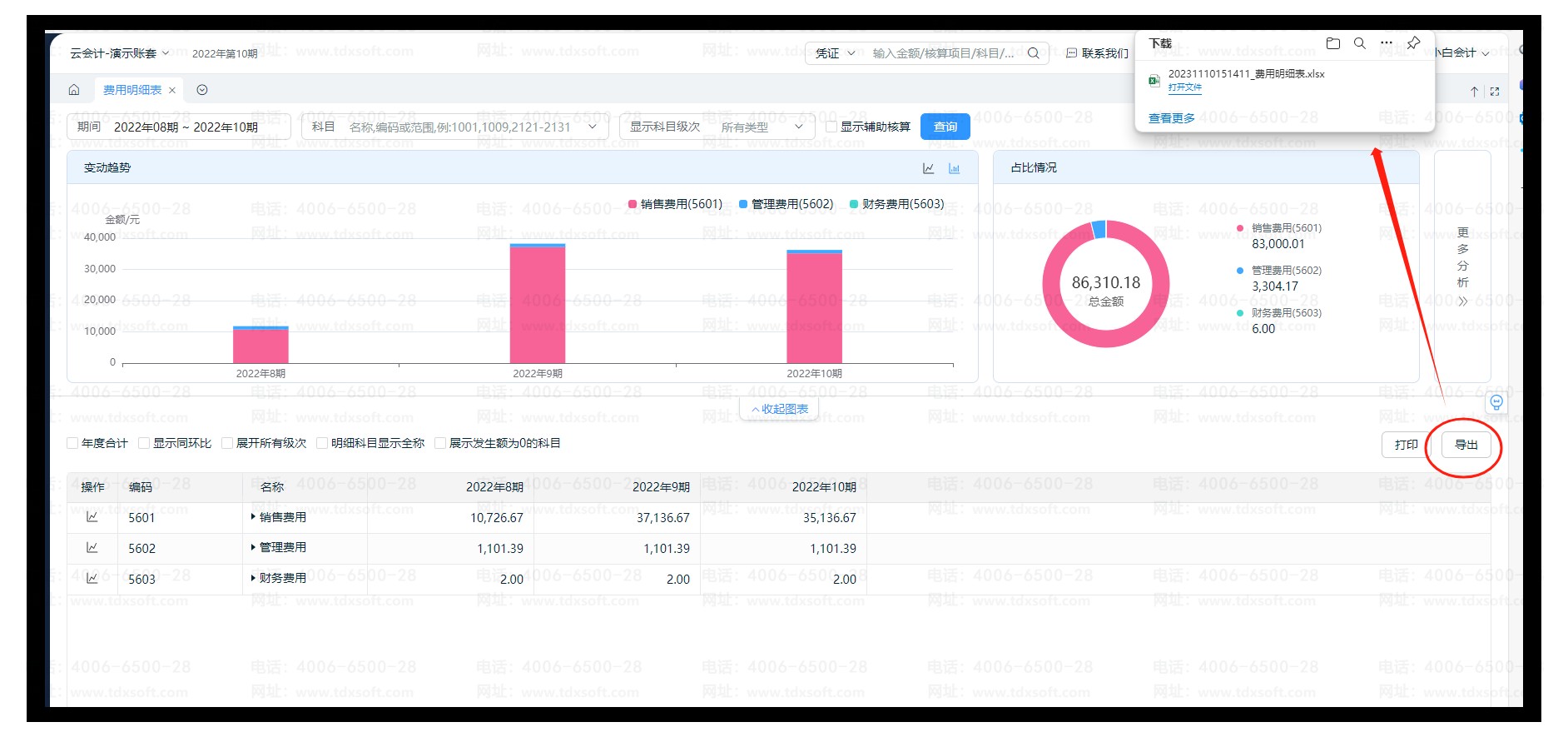
Task: Open 云会计-演示账套 account set dropdown
Action: click(119, 53)
